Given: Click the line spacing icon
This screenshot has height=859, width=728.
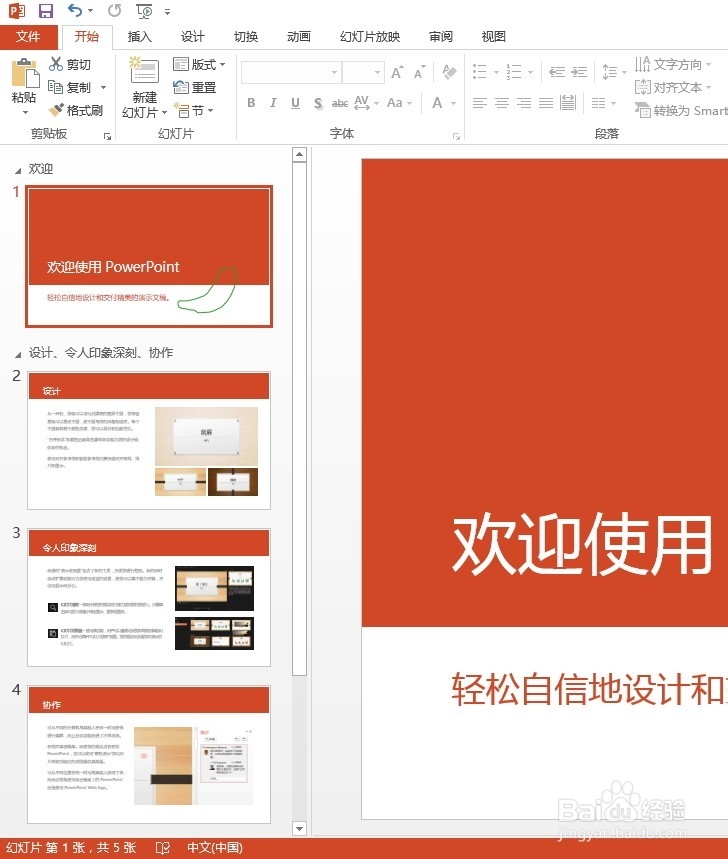Looking at the screenshot, I should (610, 72).
